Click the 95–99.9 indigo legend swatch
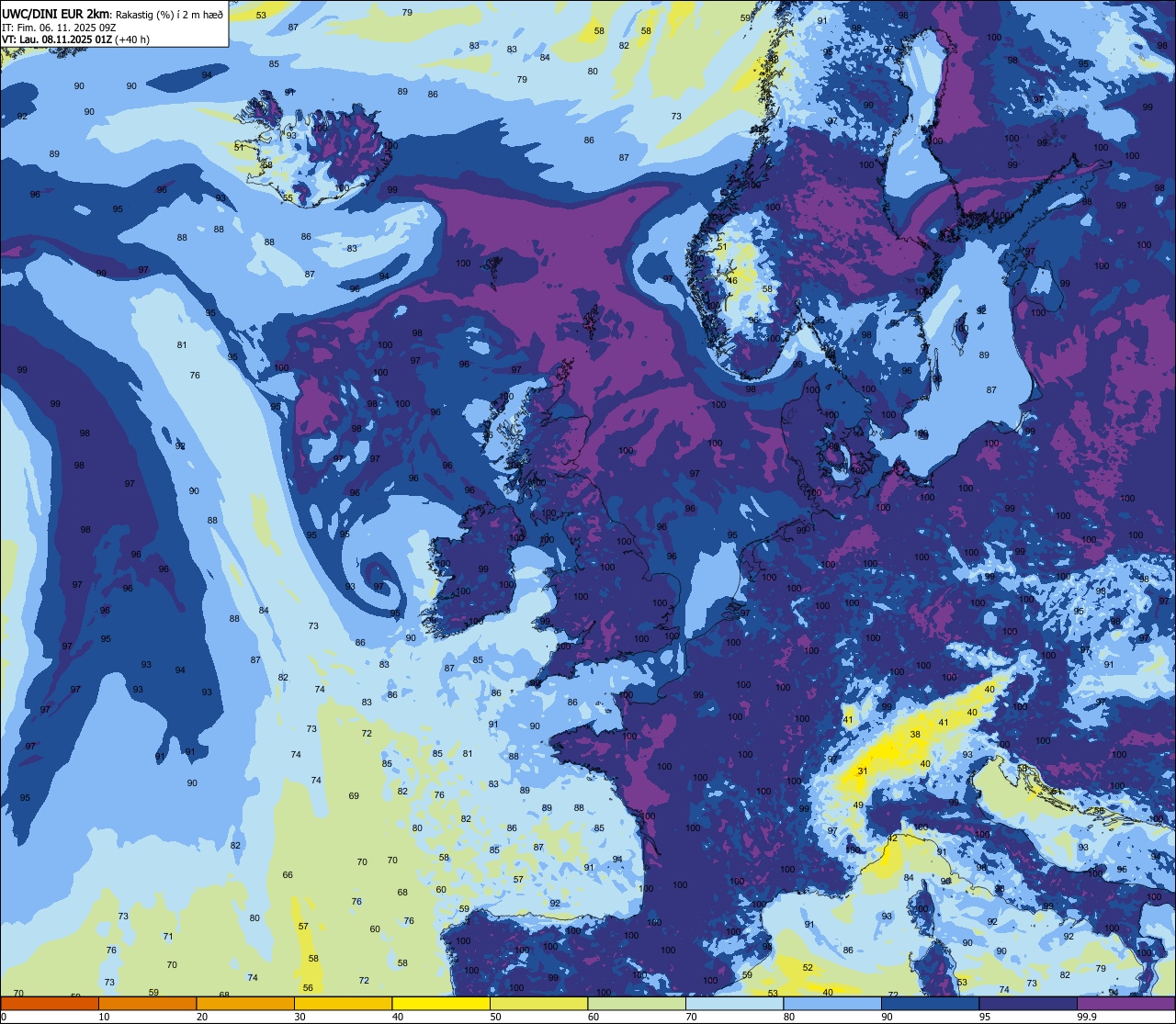The image size is (1176, 1024). [1028, 1003]
